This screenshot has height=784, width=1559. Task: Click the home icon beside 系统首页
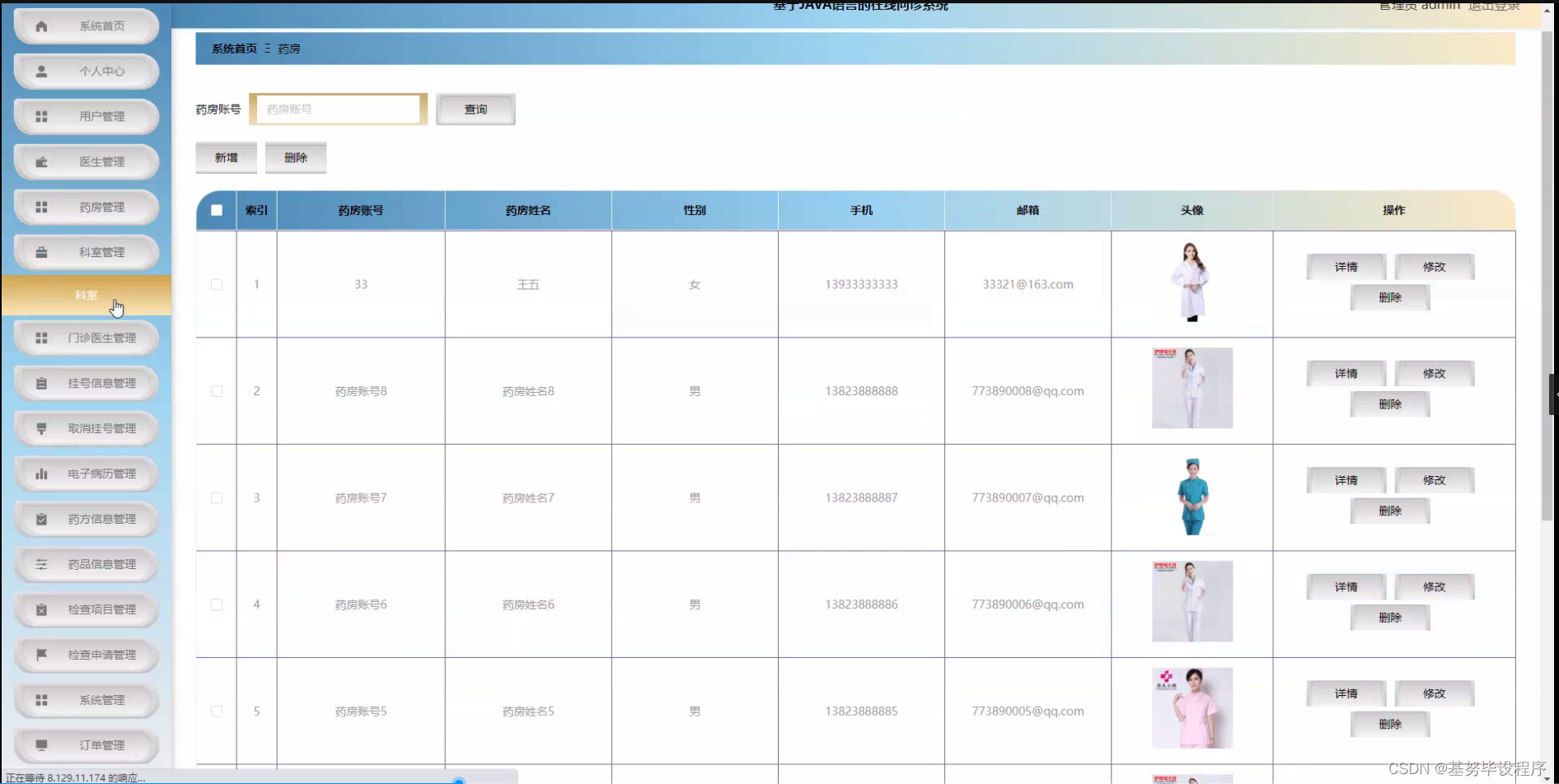click(x=41, y=26)
